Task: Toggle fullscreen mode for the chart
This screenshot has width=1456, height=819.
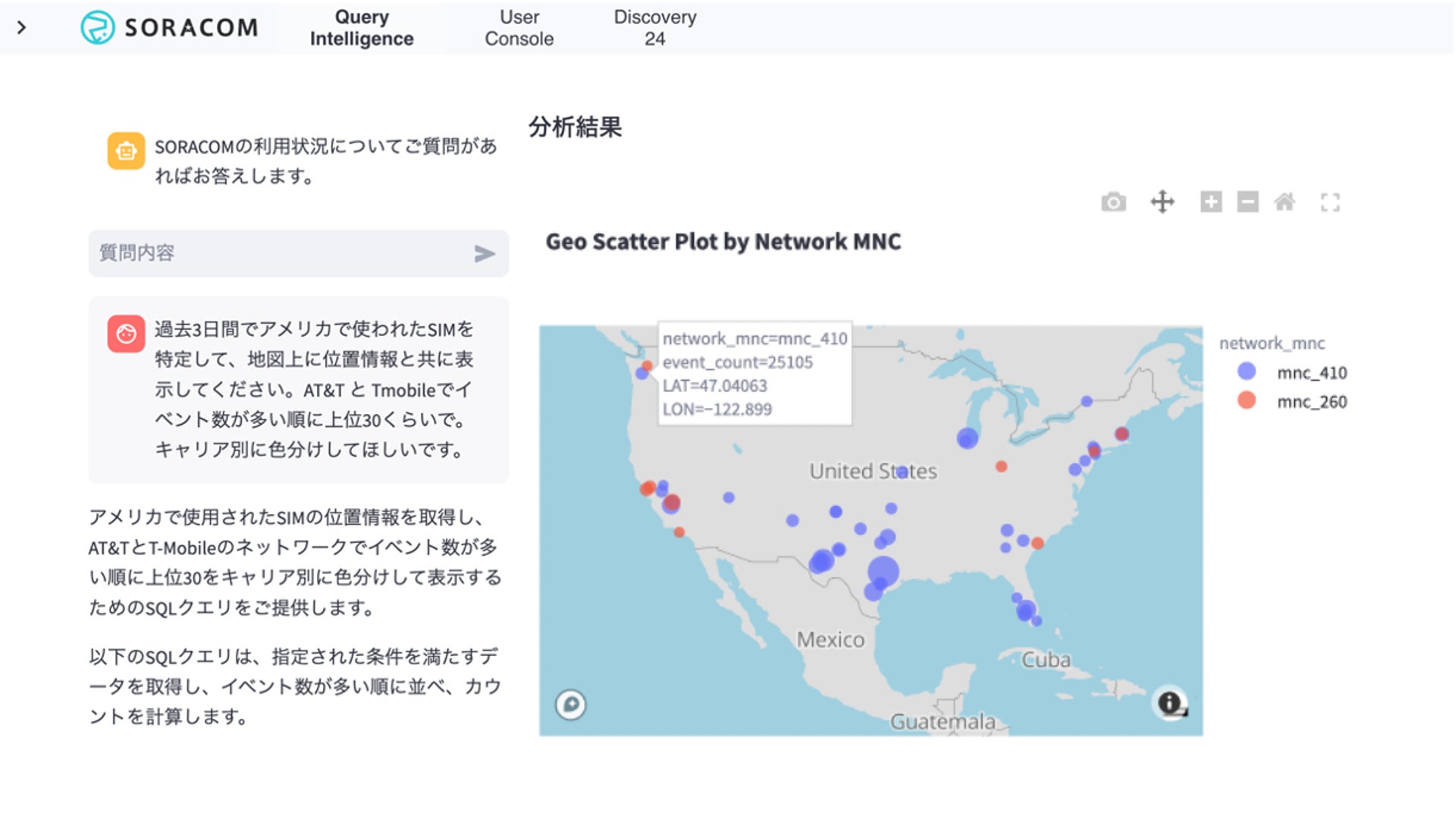Action: click(1330, 202)
